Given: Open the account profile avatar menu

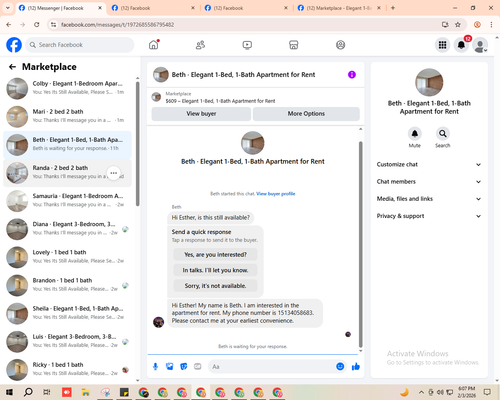Looking at the screenshot, I should tap(480, 45).
